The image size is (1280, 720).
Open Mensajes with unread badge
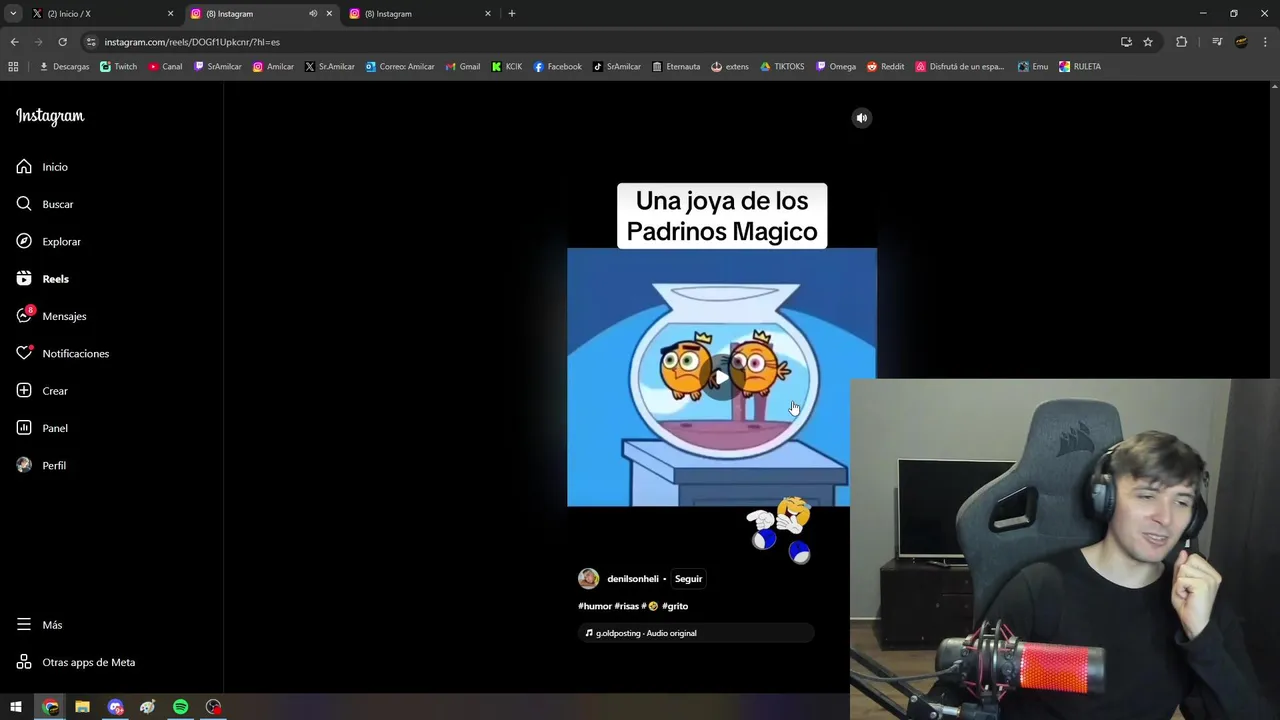point(51,316)
